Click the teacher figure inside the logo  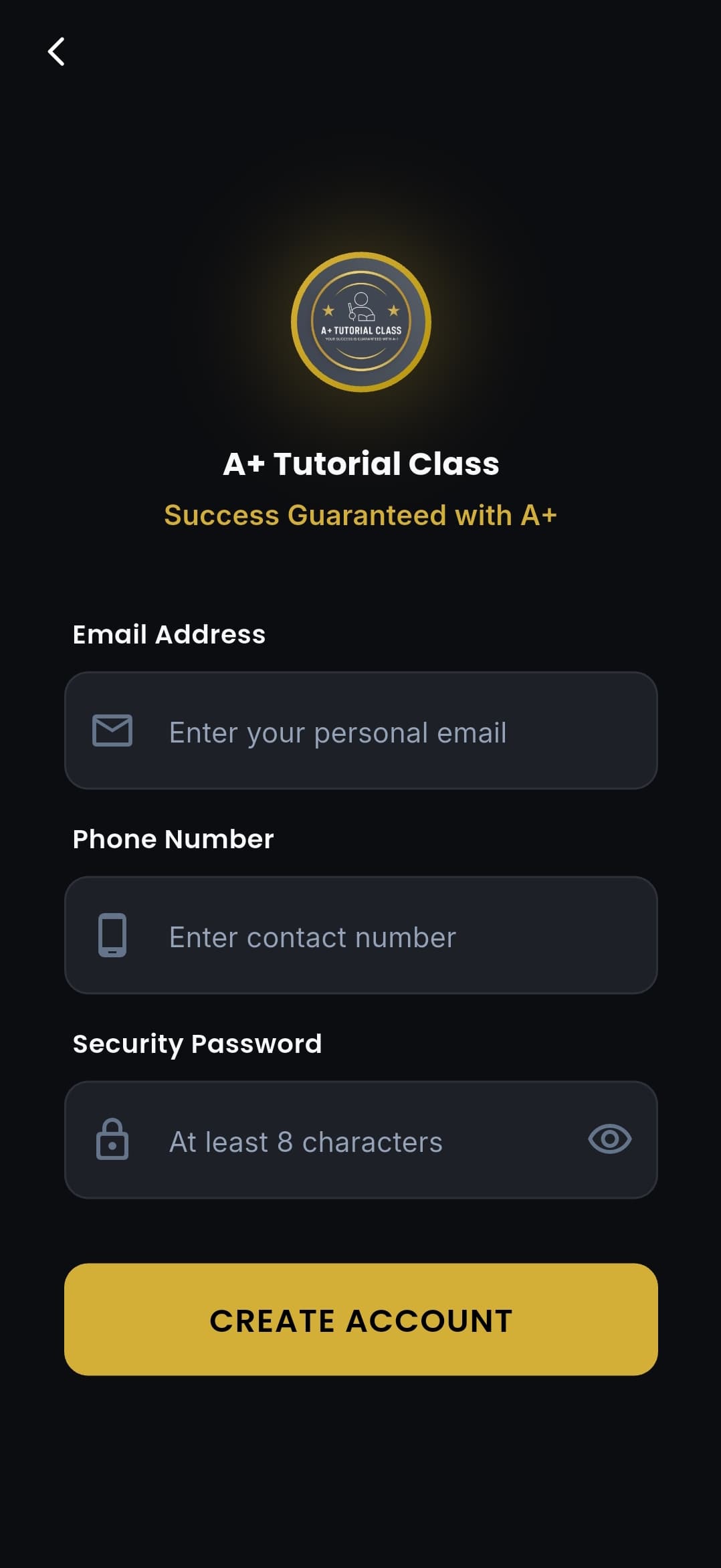(x=361, y=307)
